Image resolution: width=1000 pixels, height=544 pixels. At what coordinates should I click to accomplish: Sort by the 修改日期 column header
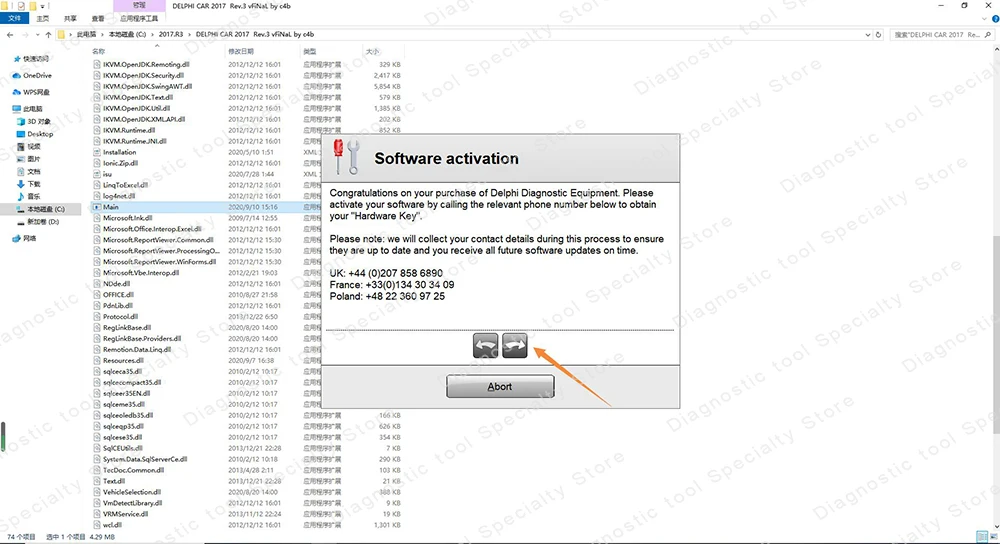[241, 51]
